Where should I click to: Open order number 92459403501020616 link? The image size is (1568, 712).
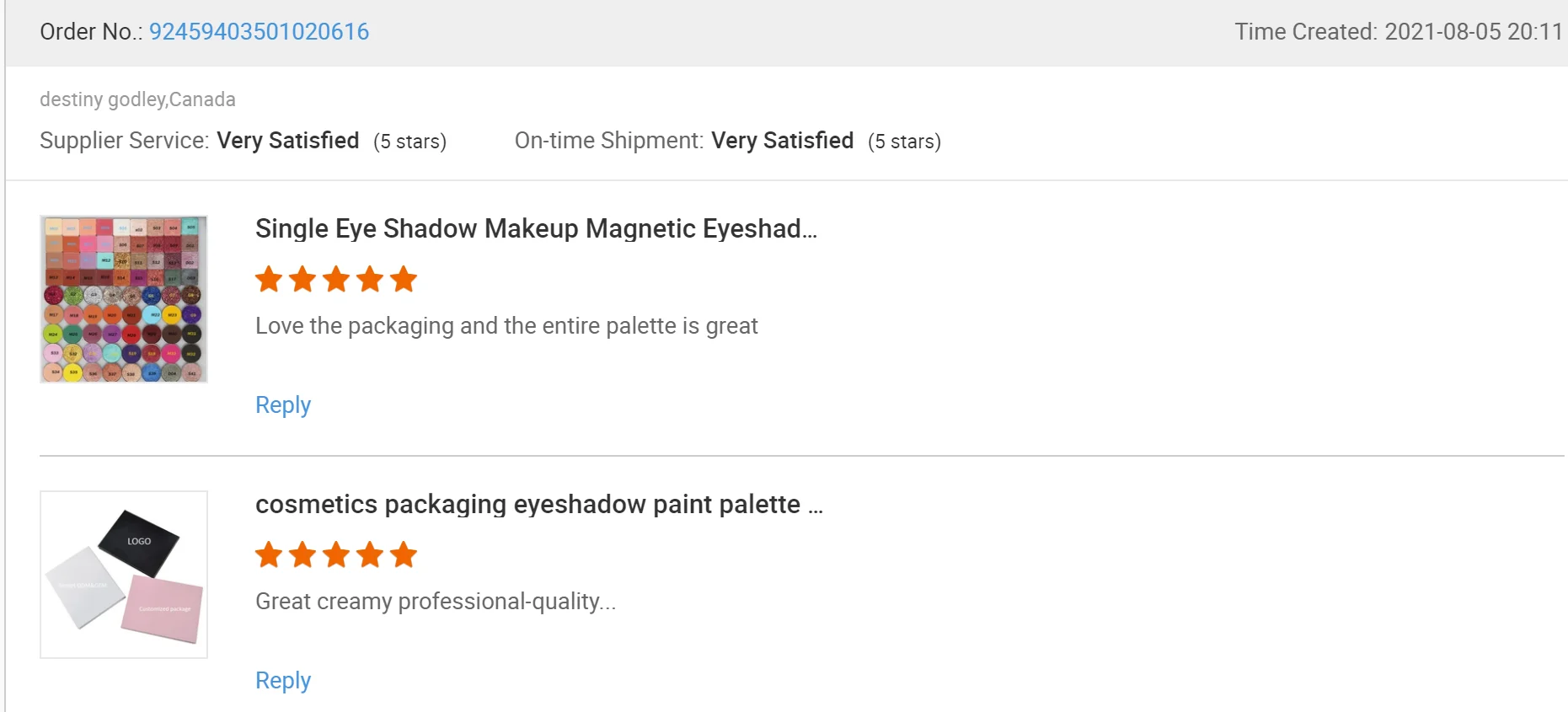(259, 32)
